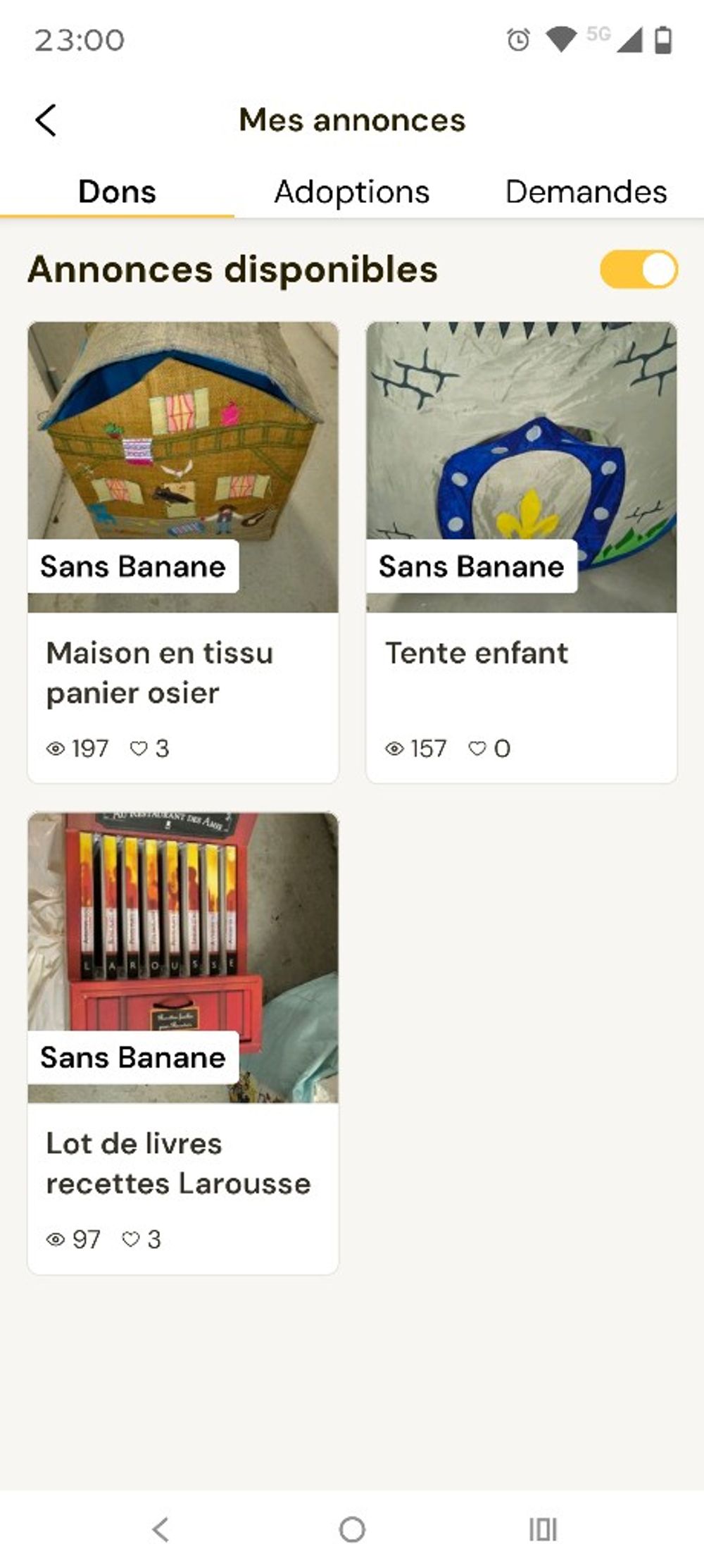Screen dimensions: 704x1568
Task: Open the Tente enfant listing title
Action: point(477,653)
